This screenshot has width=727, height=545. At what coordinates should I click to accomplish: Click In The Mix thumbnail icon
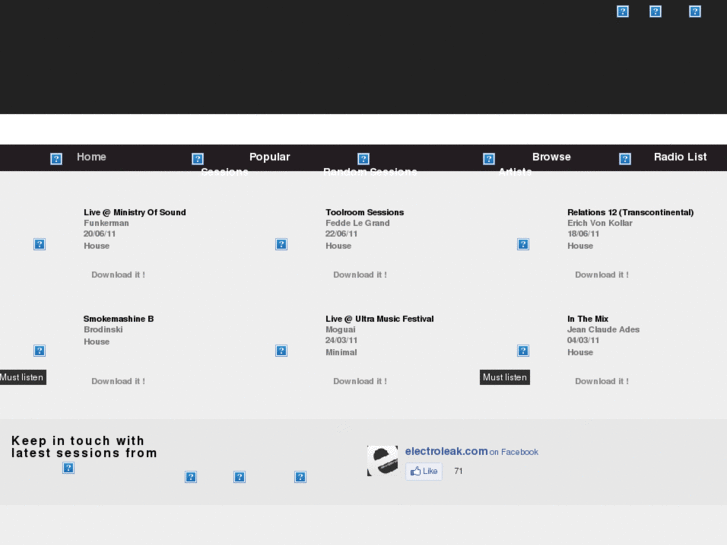point(523,351)
